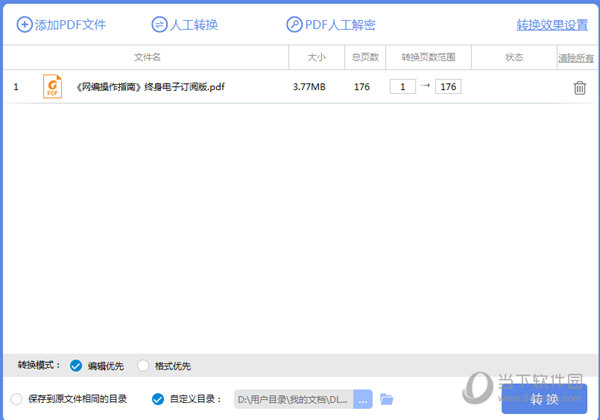This screenshot has width=600, height=420.
Task: Click the PDF人工解密 label
Action: pyautogui.click(x=340, y=25)
